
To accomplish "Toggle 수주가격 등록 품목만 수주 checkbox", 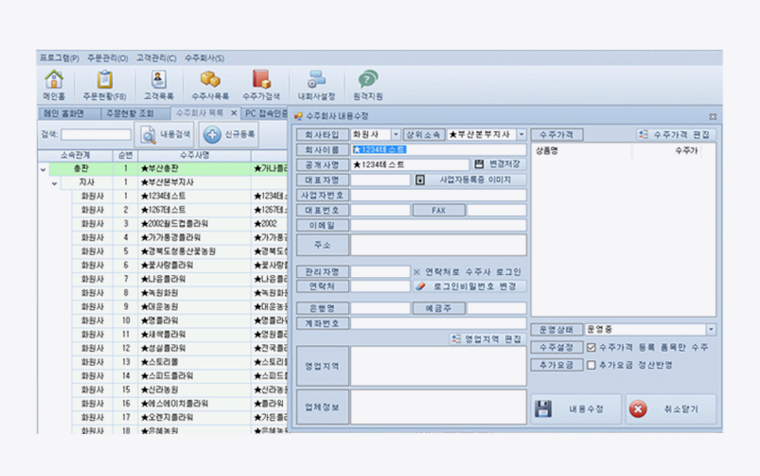I will click(592, 347).
